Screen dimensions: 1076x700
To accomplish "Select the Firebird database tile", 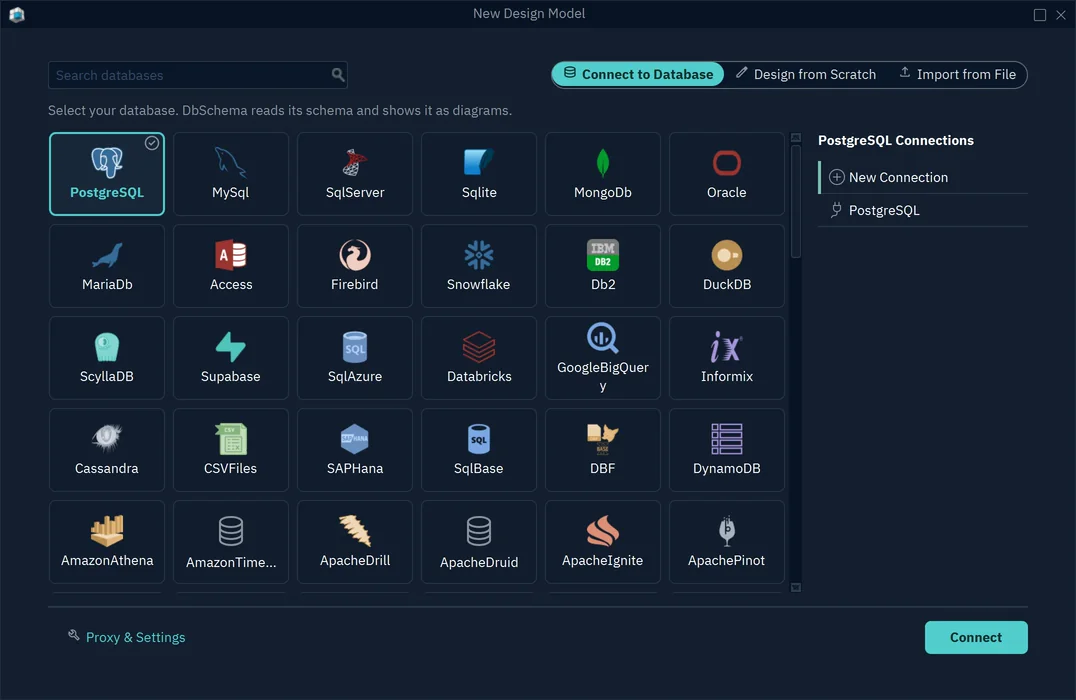I will [355, 266].
